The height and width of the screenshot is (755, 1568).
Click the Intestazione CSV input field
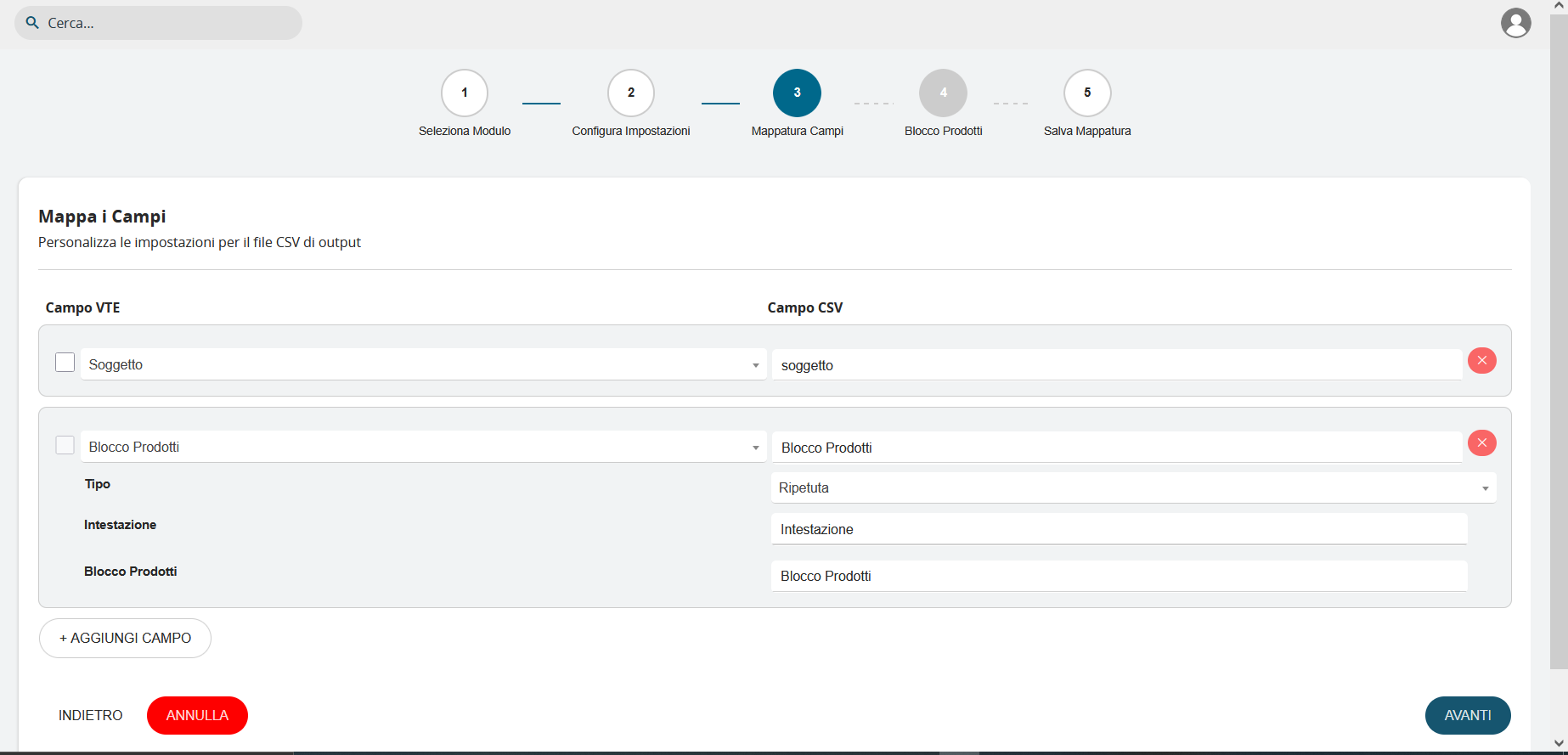click(1119, 529)
